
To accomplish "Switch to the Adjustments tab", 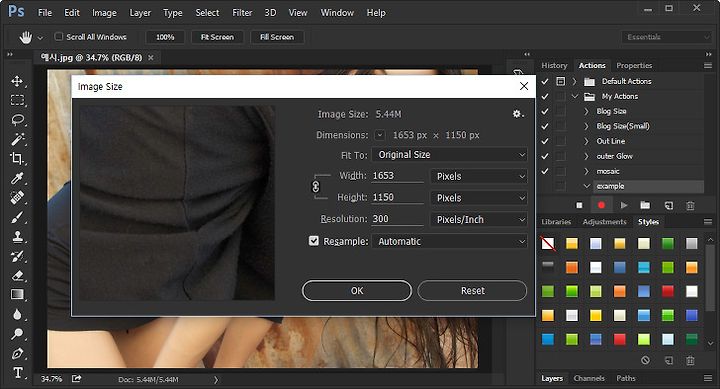I will point(604,222).
